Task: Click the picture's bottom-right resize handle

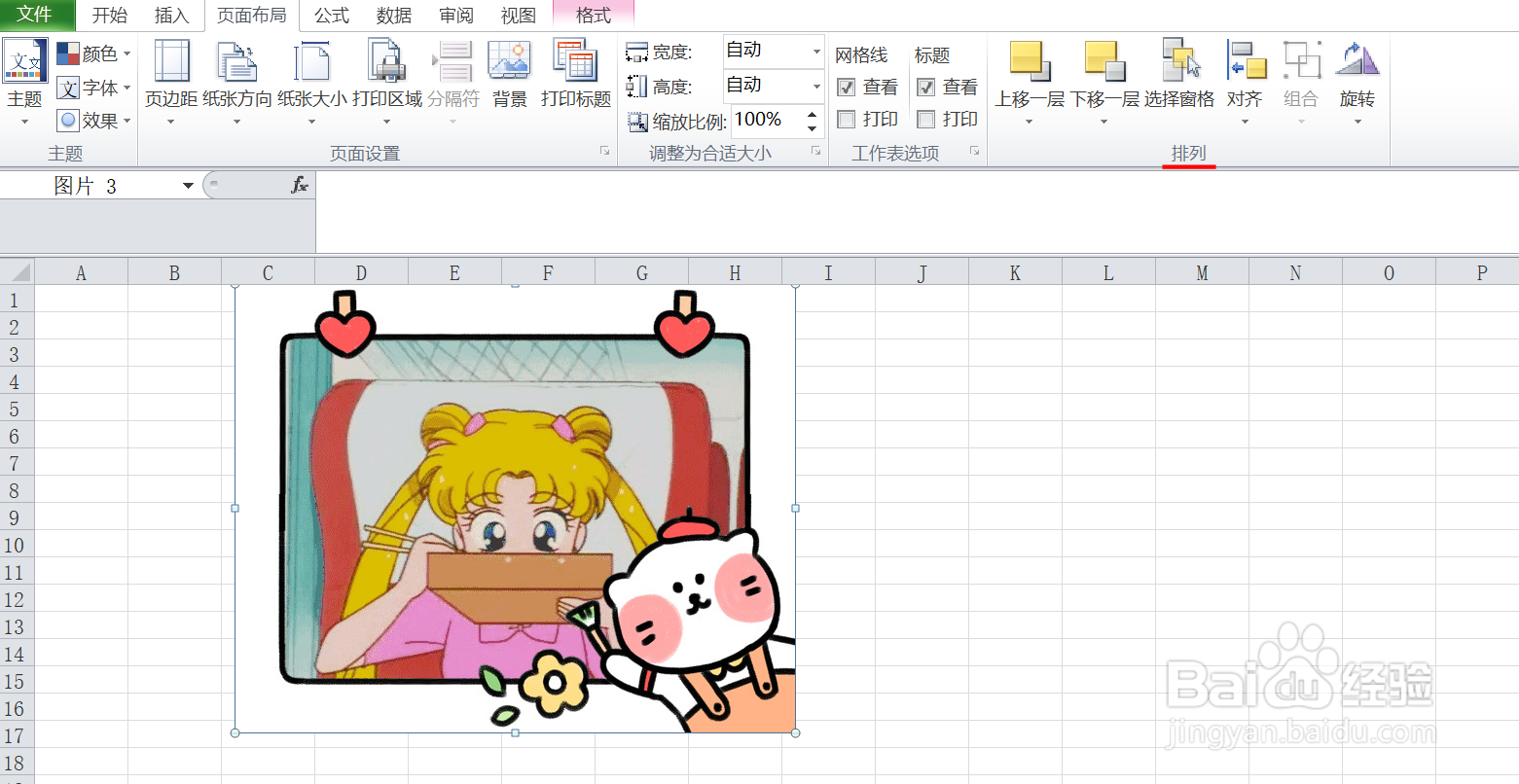Action: click(796, 732)
